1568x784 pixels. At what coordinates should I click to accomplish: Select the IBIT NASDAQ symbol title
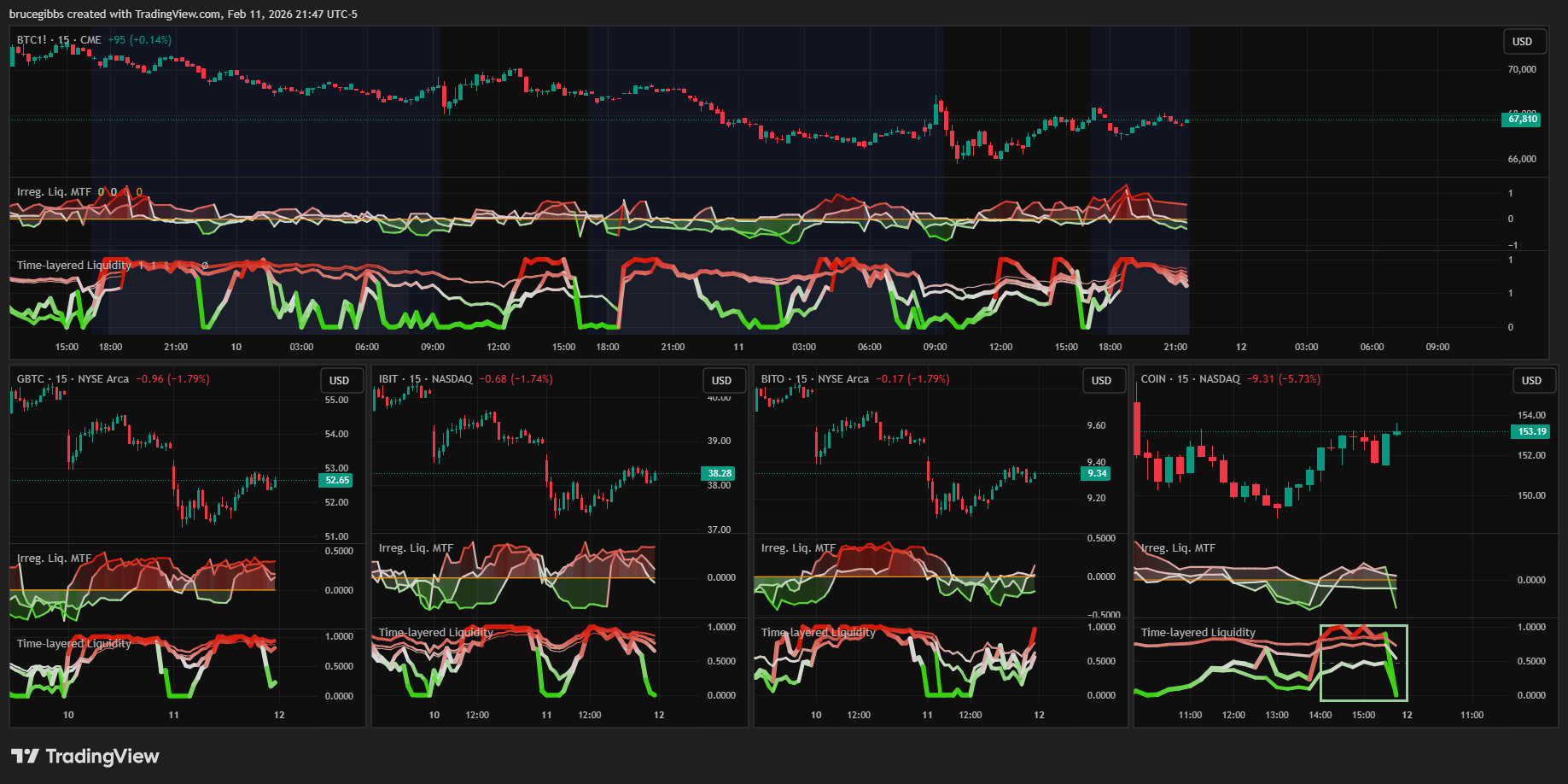[425, 379]
